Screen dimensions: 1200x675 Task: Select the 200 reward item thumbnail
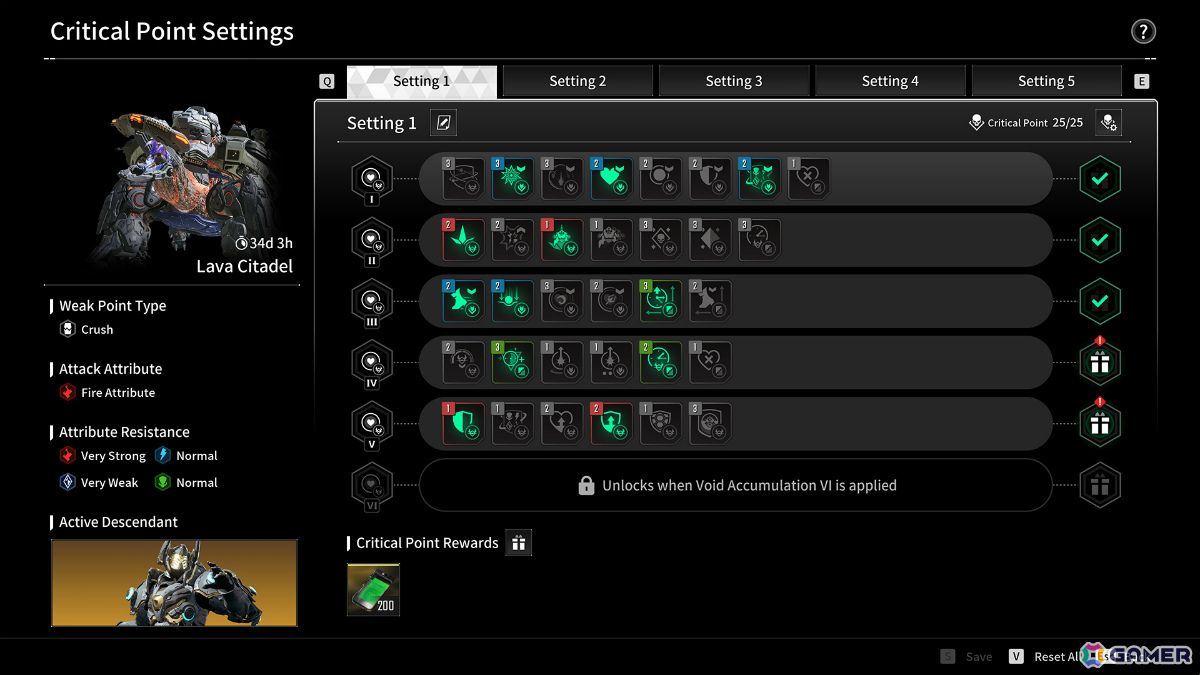pyautogui.click(x=373, y=589)
